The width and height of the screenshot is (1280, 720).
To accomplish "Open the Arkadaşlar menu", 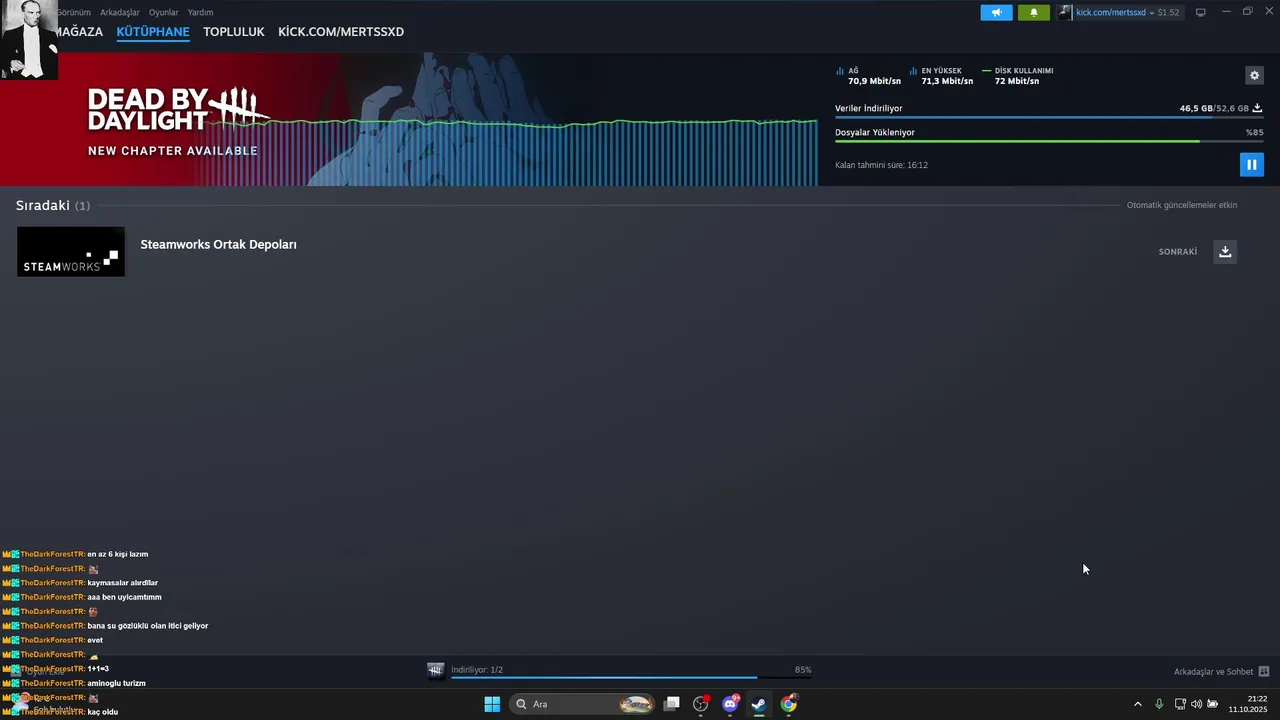I will 120,12.
